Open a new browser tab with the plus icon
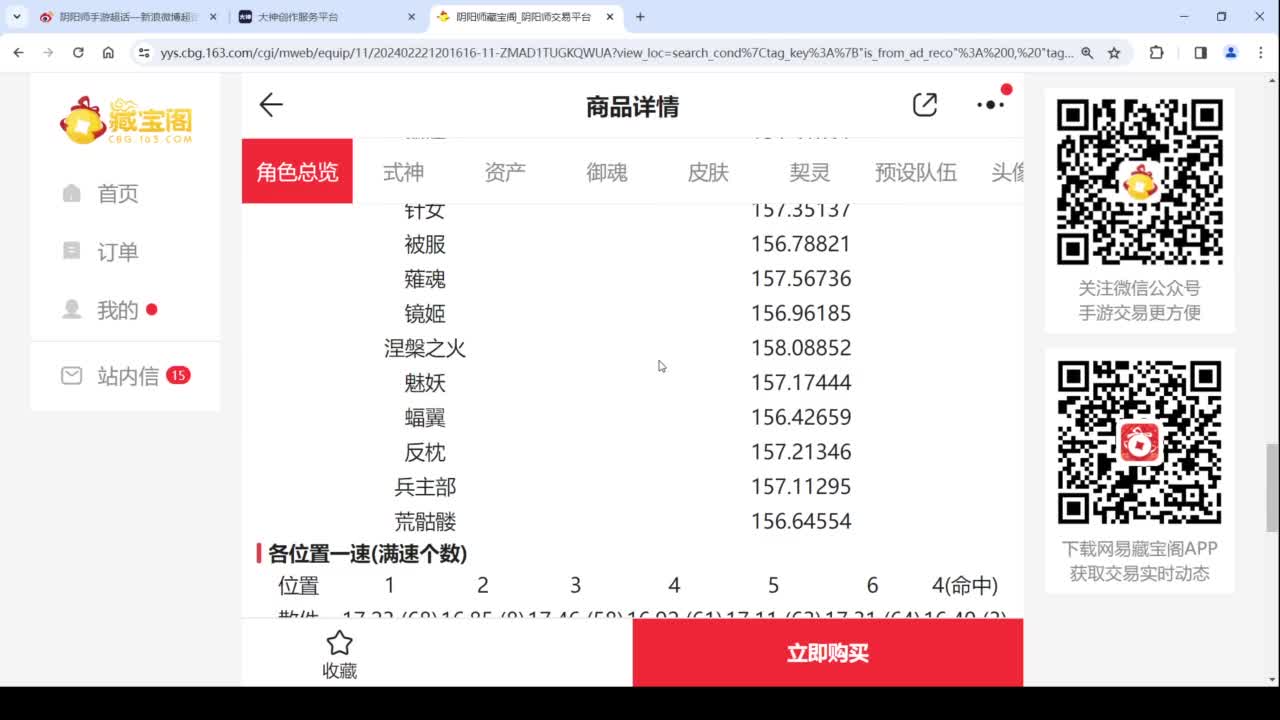The height and width of the screenshot is (720, 1280). tap(638, 17)
